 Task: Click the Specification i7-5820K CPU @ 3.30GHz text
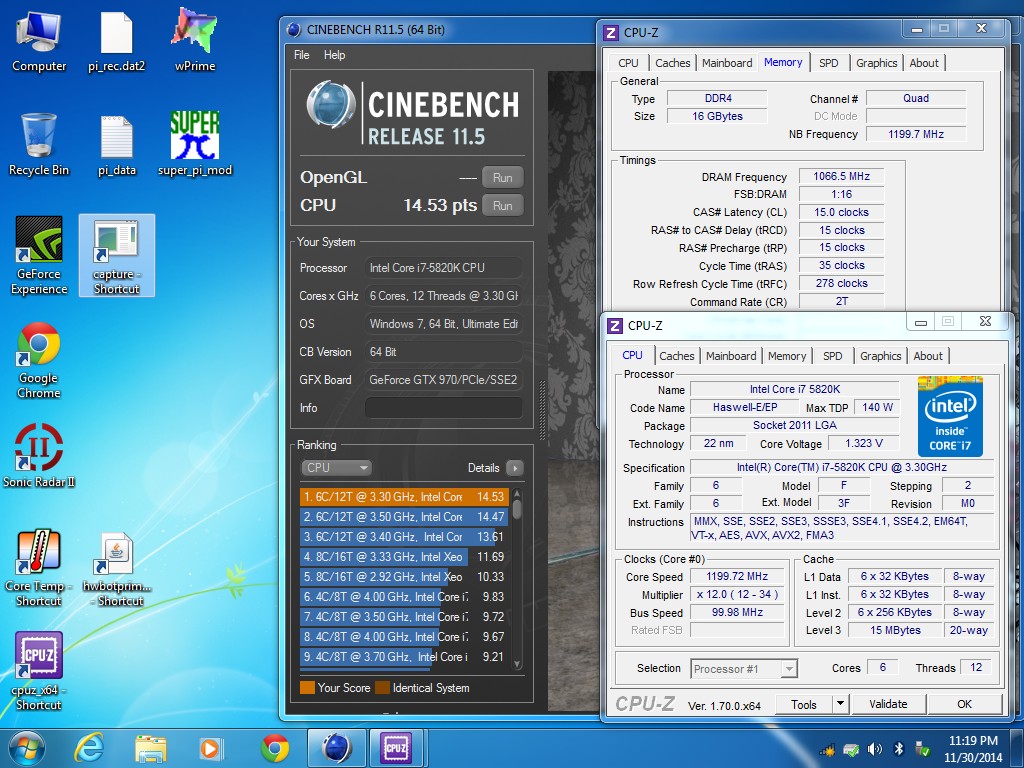[x=841, y=468]
